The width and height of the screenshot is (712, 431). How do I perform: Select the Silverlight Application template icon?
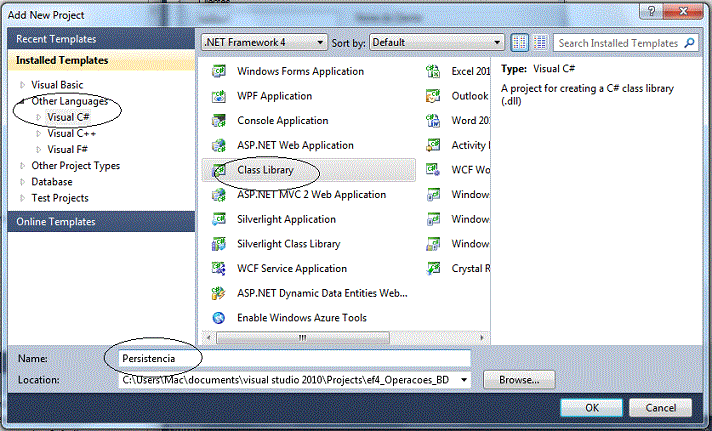(x=219, y=219)
